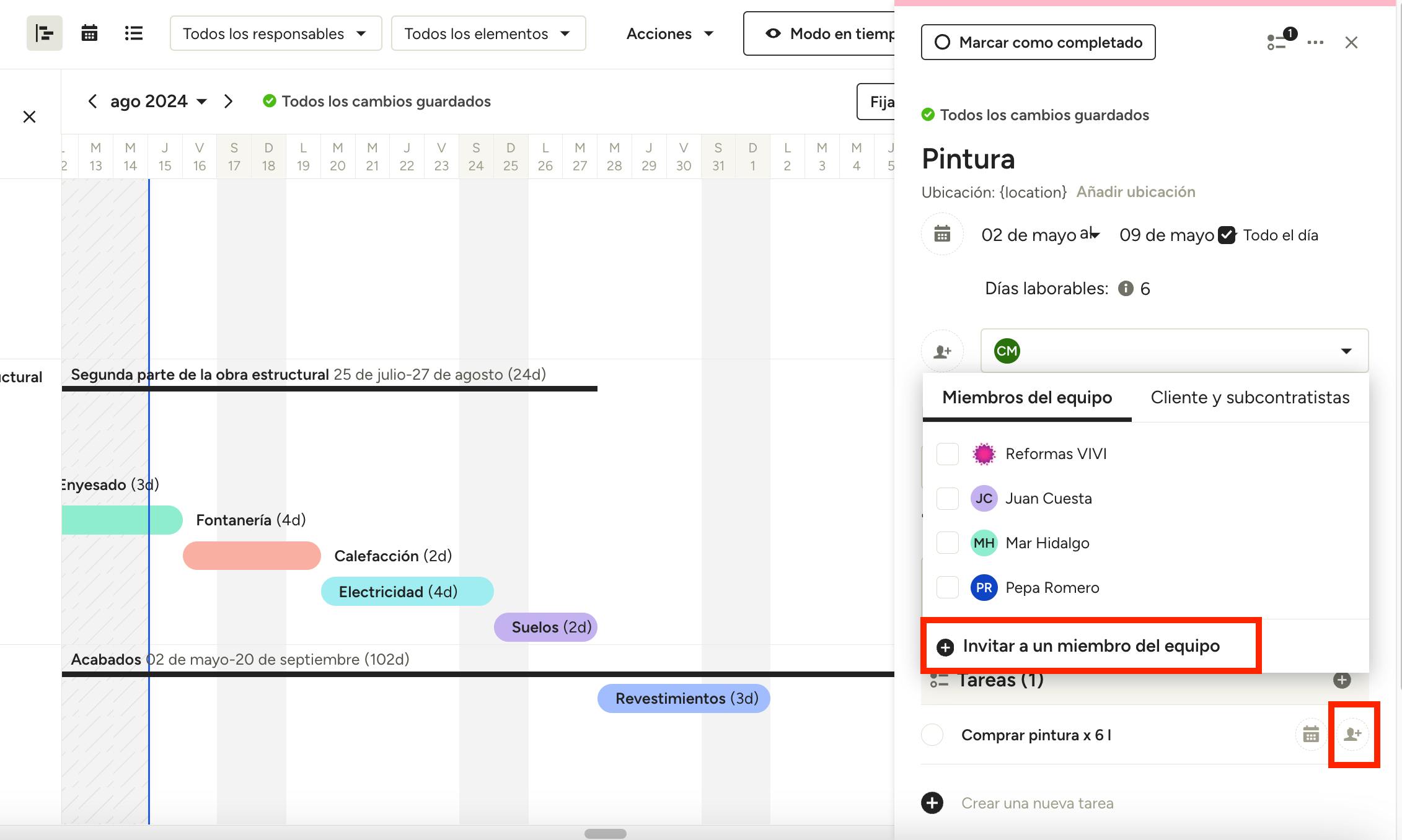The height and width of the screenshot is (840, 1402).
Task: Click the plus icon beside Tareas
Action: click(x=1342, y=680)
